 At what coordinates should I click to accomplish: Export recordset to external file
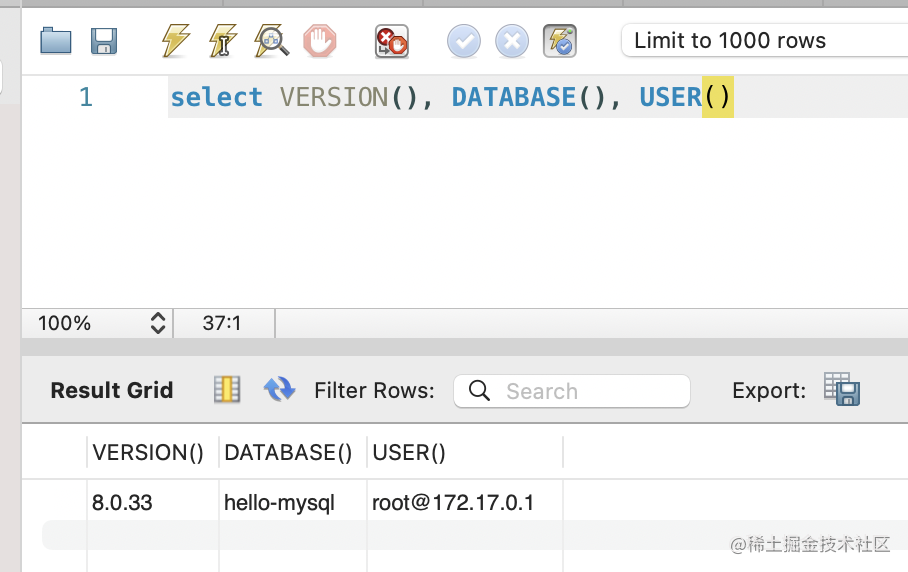point(841,390)
